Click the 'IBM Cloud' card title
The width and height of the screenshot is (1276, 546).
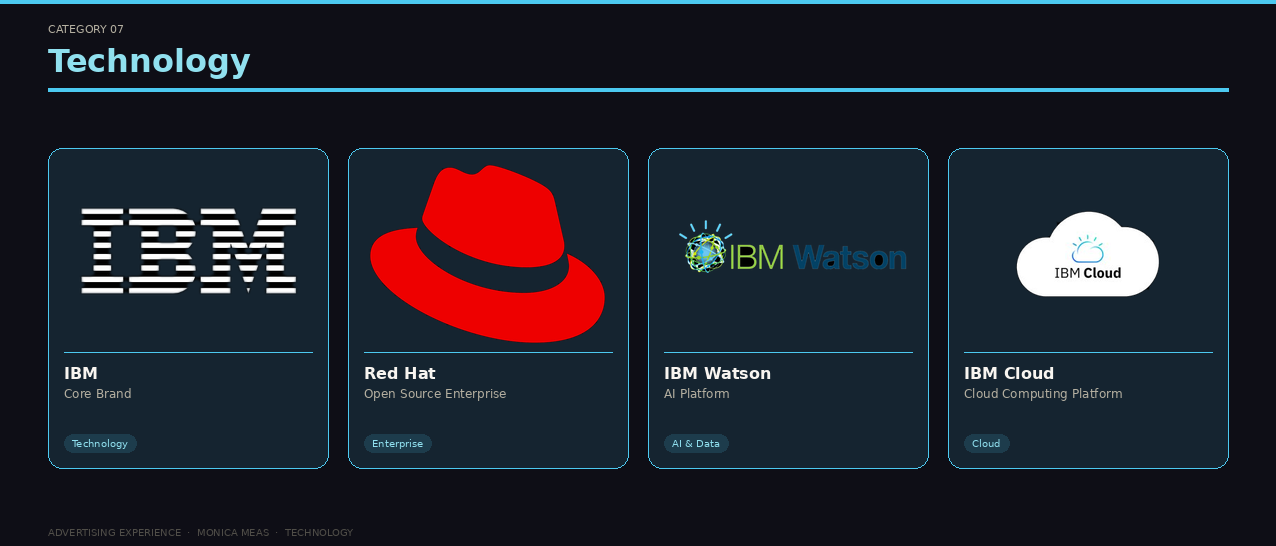click(x=1009, y=373)
